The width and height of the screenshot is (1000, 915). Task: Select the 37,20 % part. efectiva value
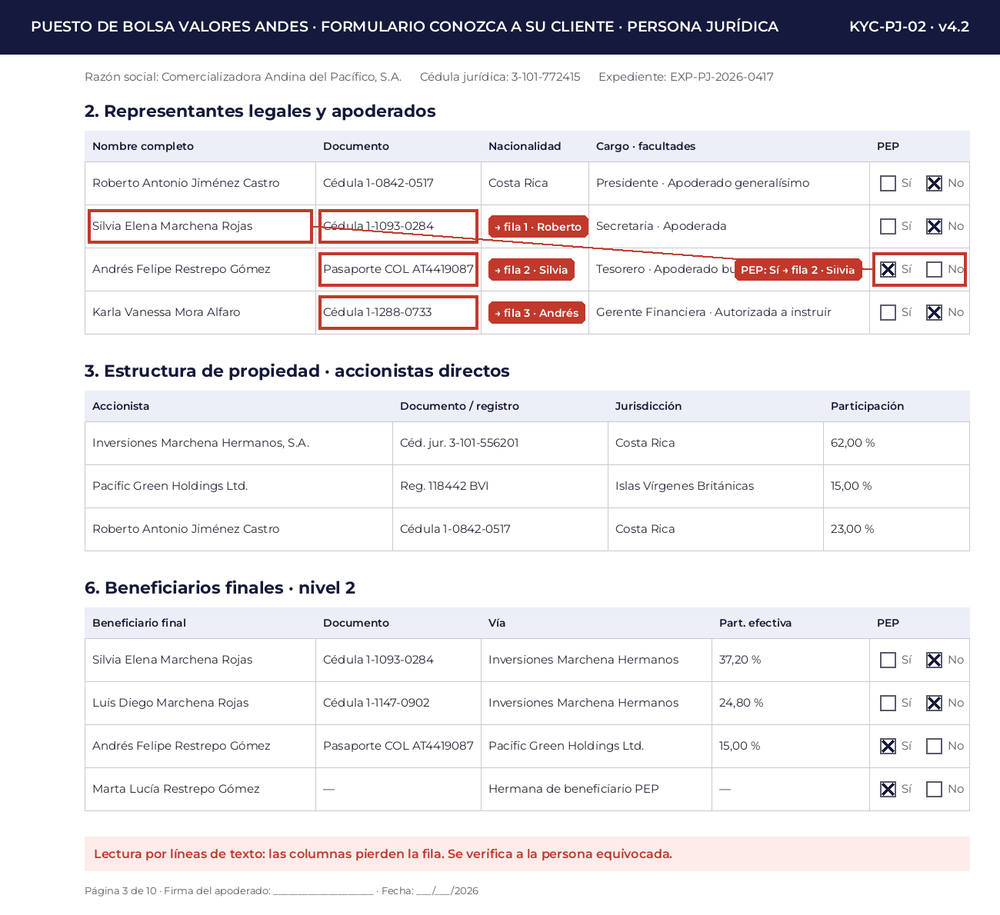tap(740, 660)
